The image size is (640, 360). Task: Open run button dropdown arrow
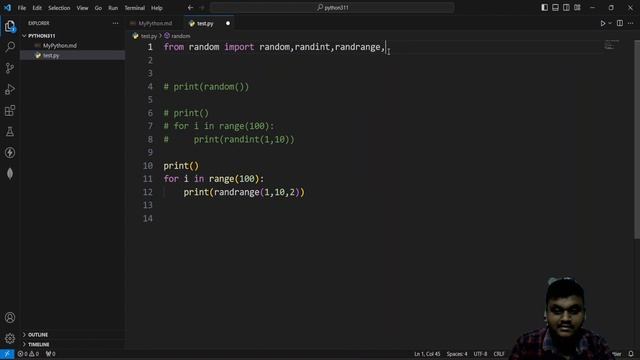610,23
